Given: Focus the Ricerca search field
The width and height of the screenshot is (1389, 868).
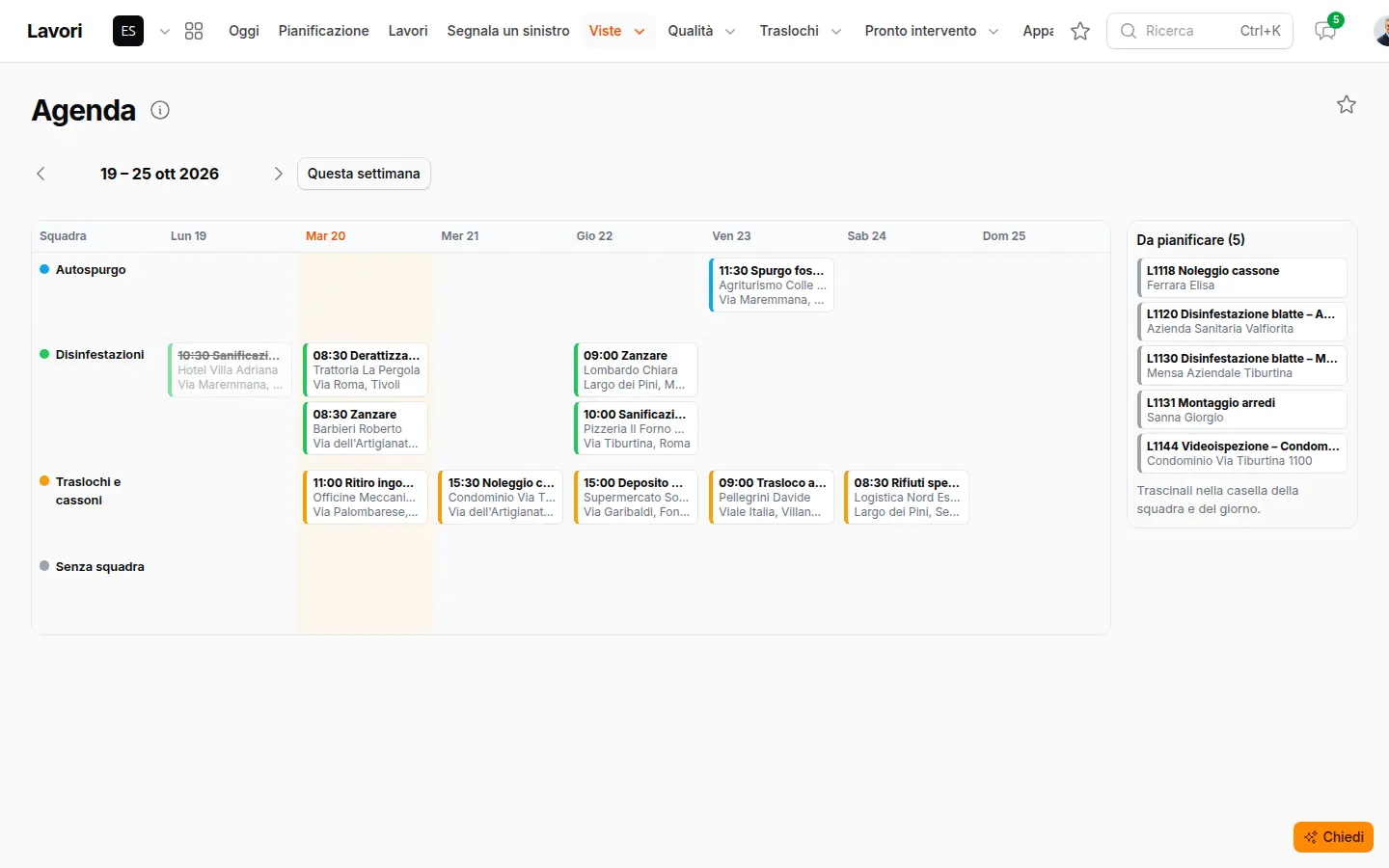Looking at the screenshot, I should point(1199,31).
